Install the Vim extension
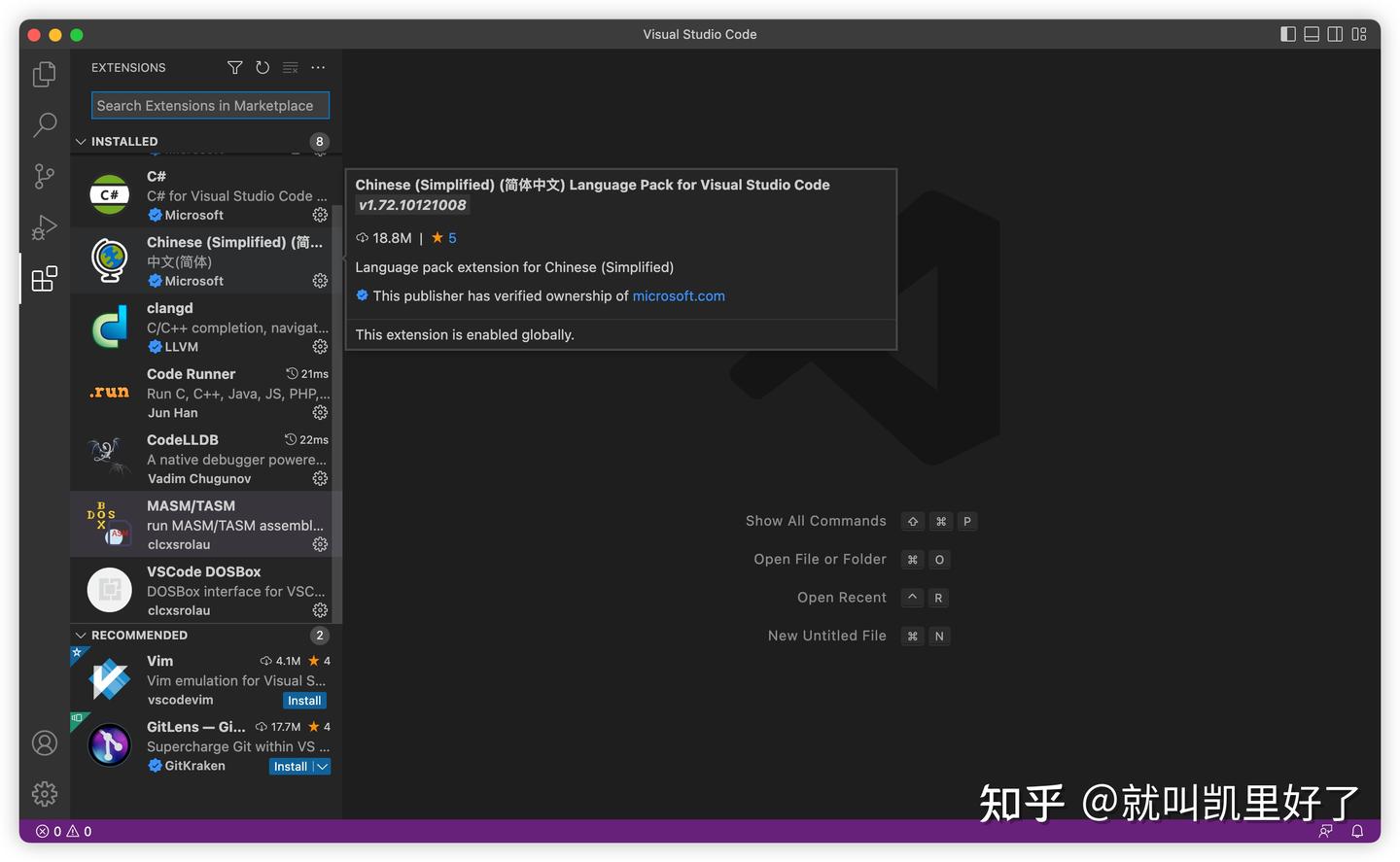The height and width of the screenshot is (862, 1400). click(x=304, y=700)
